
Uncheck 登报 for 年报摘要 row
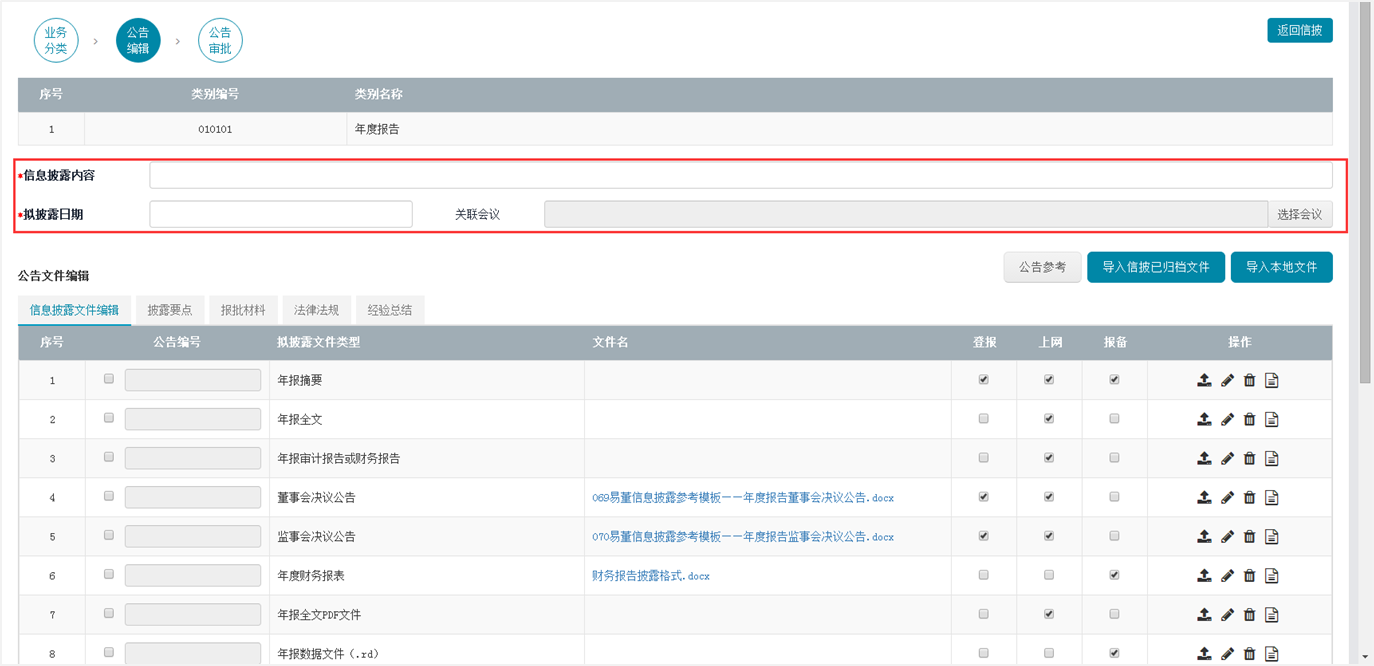coord(984,379)
